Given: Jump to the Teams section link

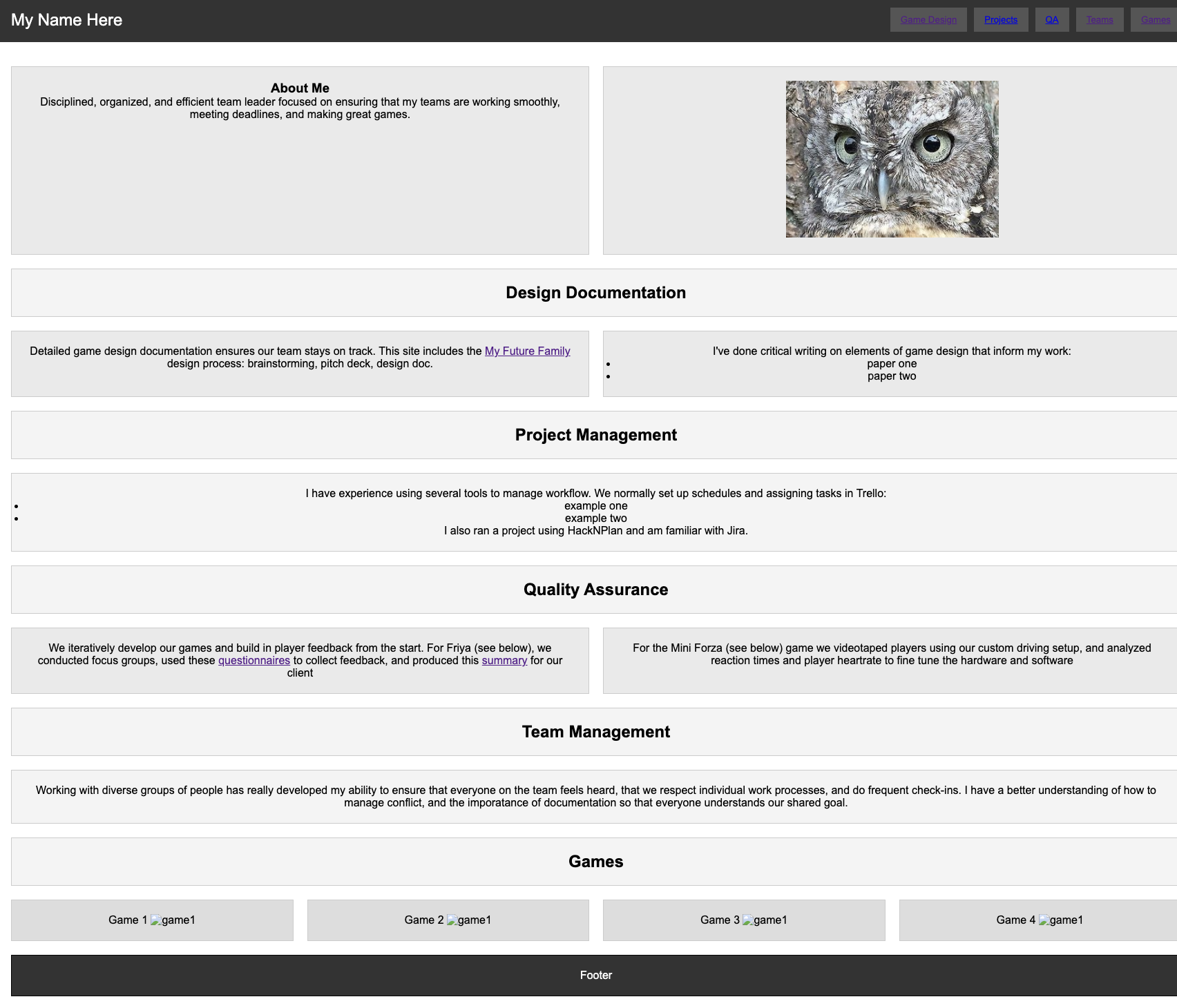Looking at the screenshot, I should [1099, 20].
